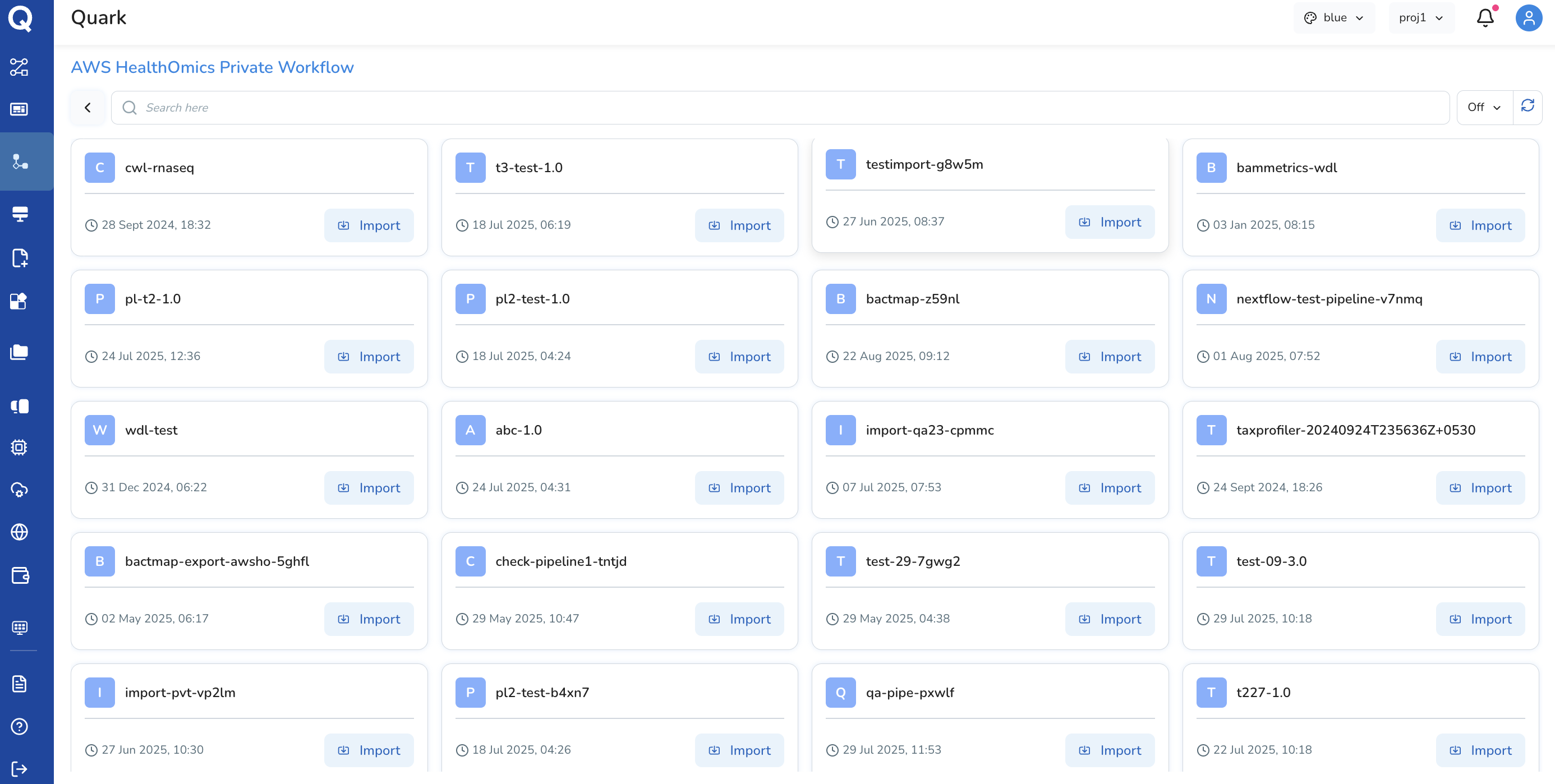Click the date 31 Dec 2024, 06:22
Screen dimensions: 1555x784
point(154,487)
